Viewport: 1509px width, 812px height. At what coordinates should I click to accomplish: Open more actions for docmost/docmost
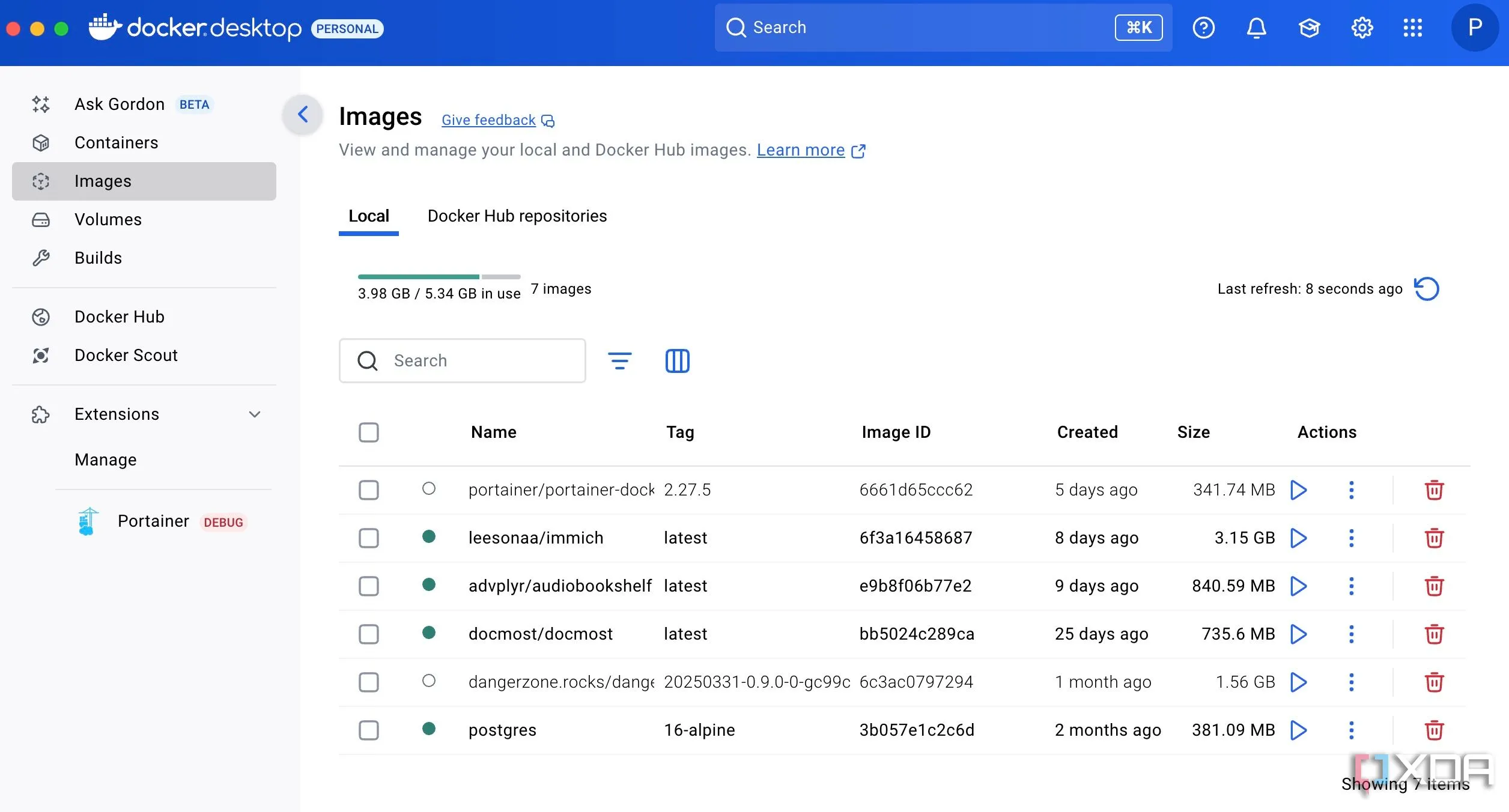[1352, 634]
